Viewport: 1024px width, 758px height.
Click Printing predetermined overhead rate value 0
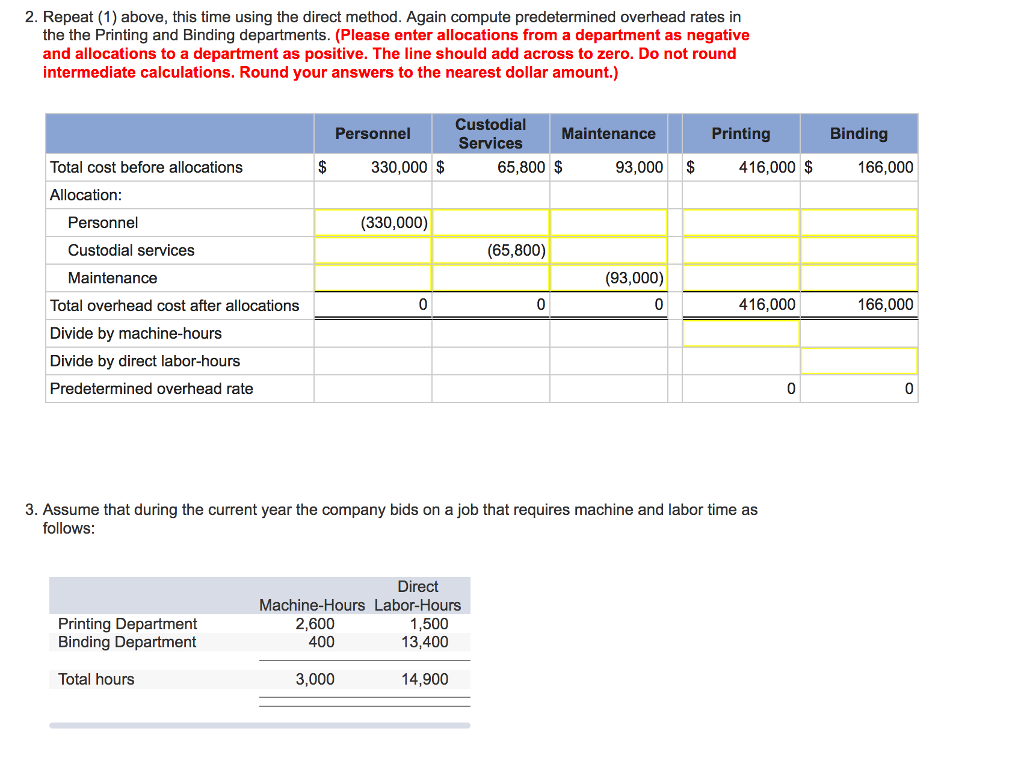(x=791, y=389)
